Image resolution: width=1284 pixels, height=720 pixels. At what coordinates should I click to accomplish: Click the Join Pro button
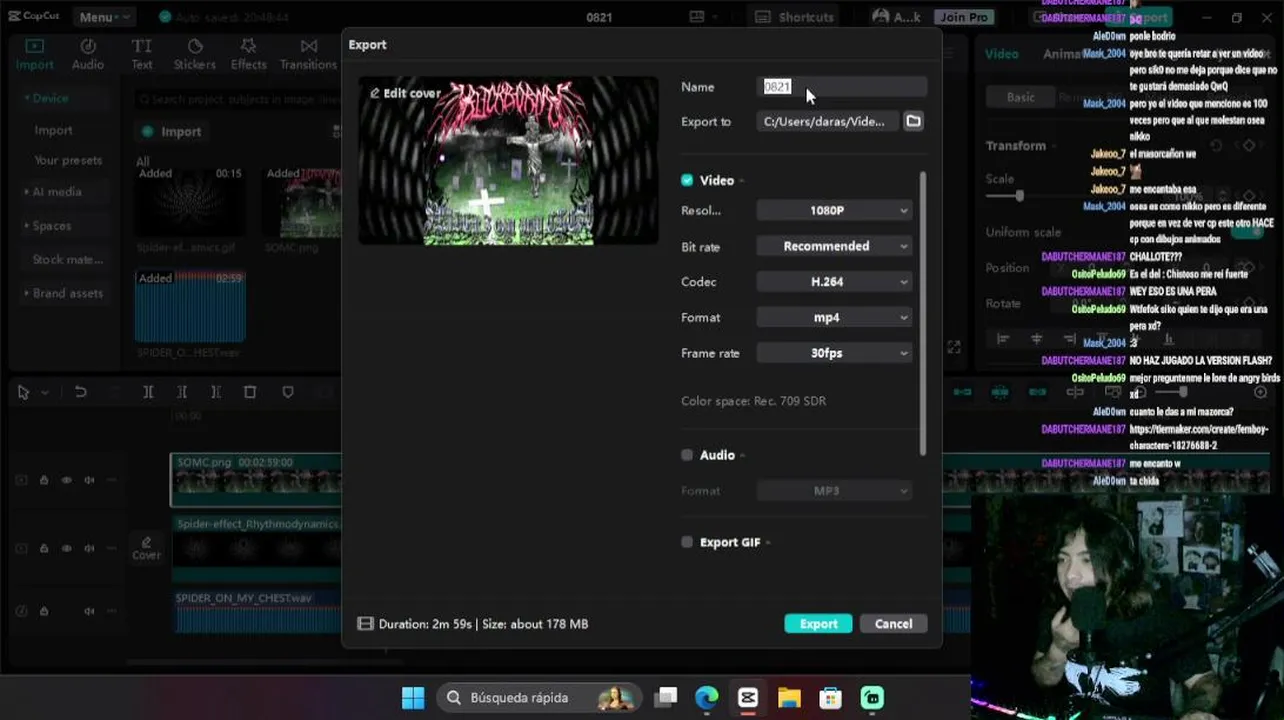[x=964, y=17]
